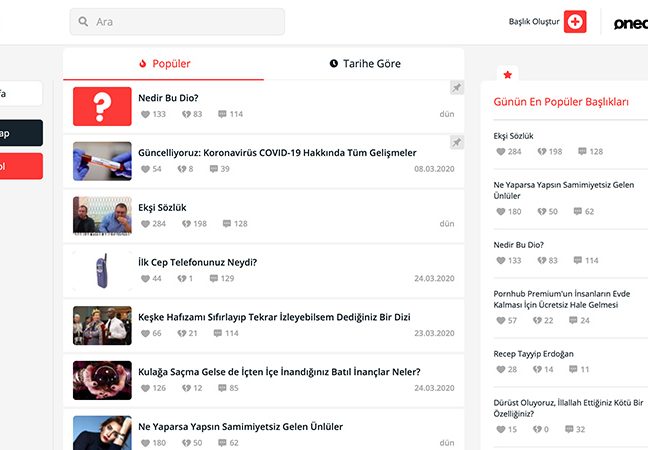Switch to the Popüler tab

[x=164, y=64]
